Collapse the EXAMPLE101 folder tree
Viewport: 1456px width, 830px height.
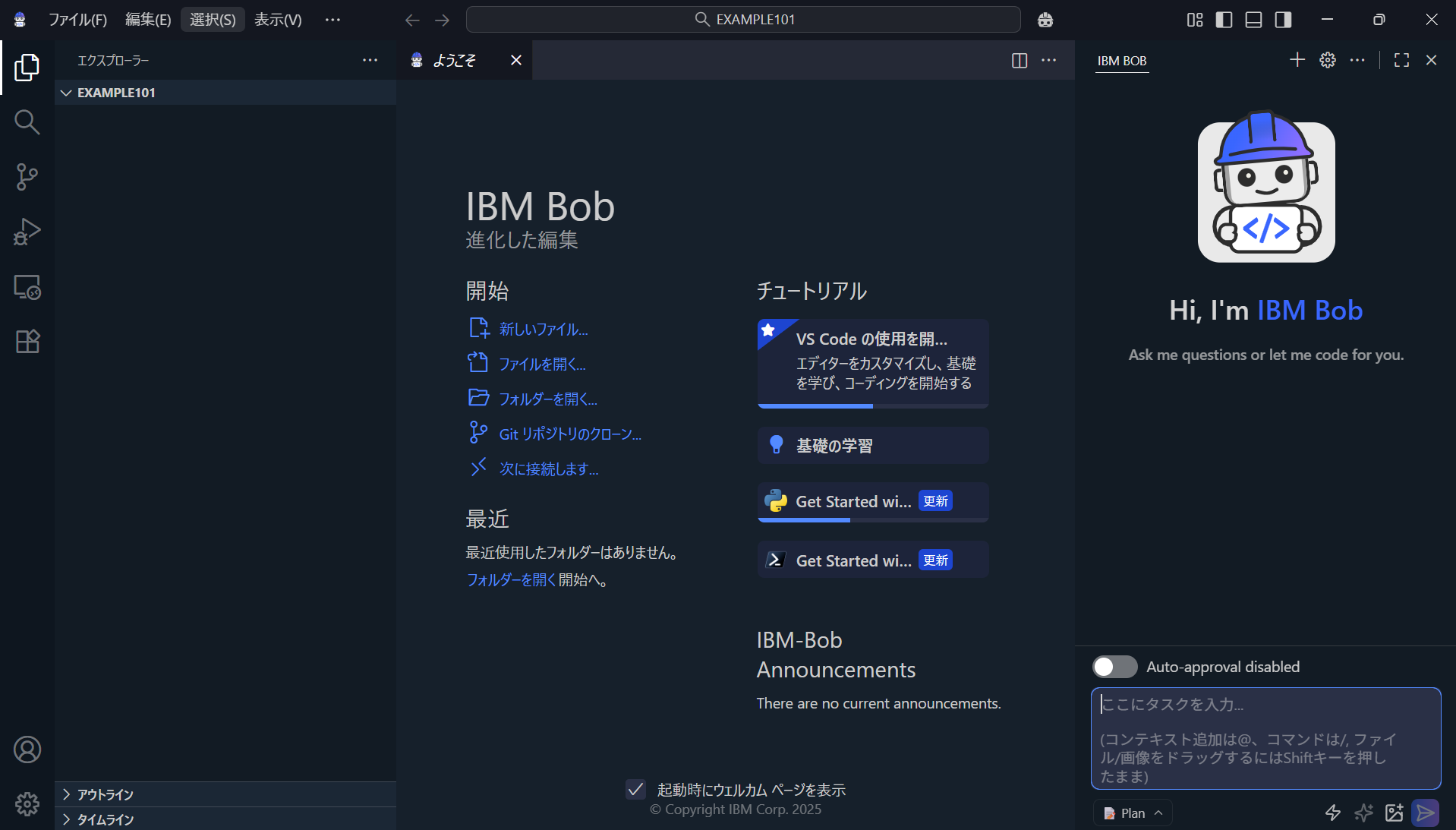[67, 92]
